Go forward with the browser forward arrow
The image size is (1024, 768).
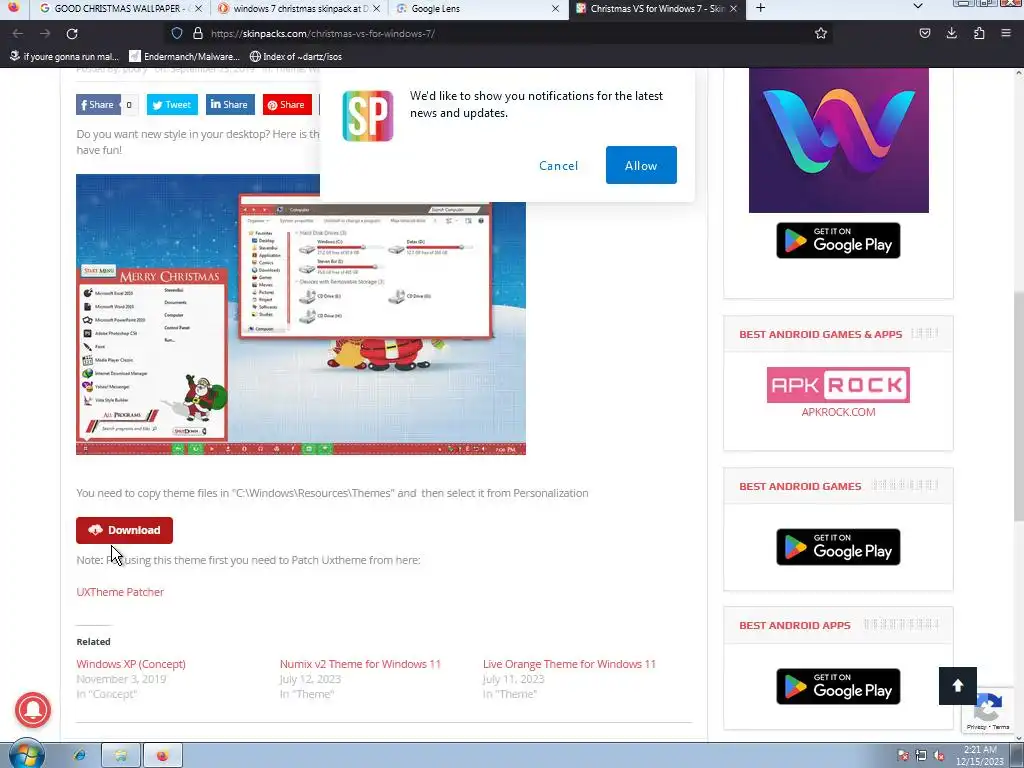44,33
